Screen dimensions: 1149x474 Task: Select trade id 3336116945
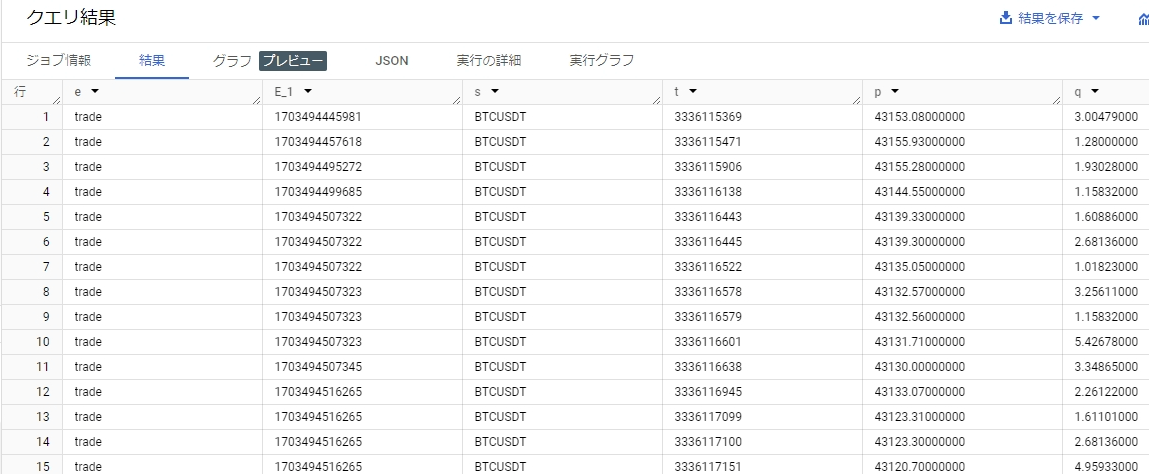(x=708, y=391)
